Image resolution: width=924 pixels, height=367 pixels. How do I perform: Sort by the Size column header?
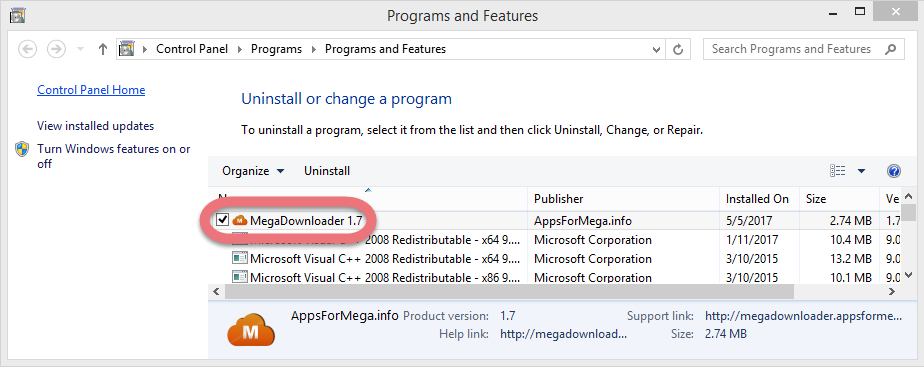[x=839, y=199]
